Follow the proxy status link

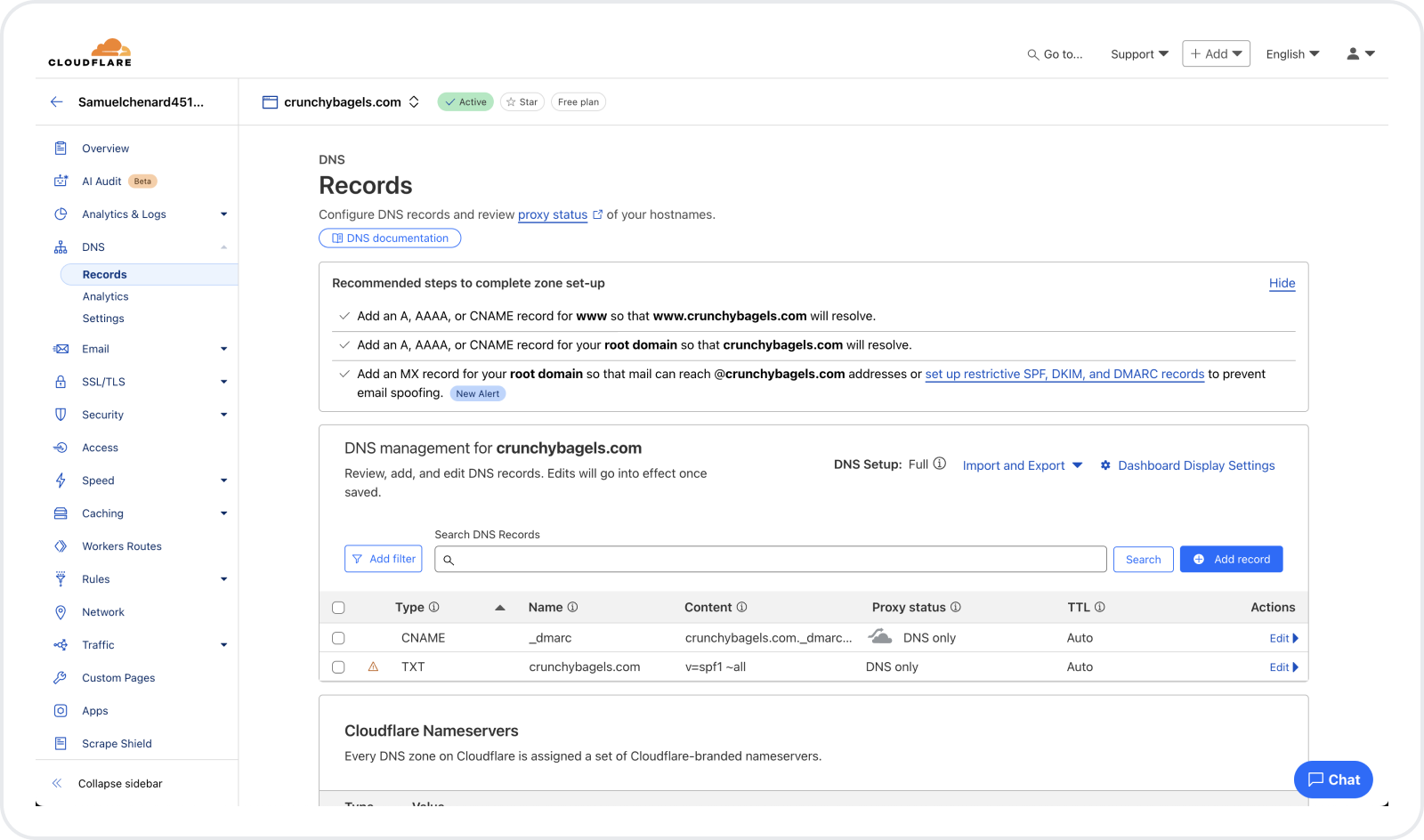point(553,214)
